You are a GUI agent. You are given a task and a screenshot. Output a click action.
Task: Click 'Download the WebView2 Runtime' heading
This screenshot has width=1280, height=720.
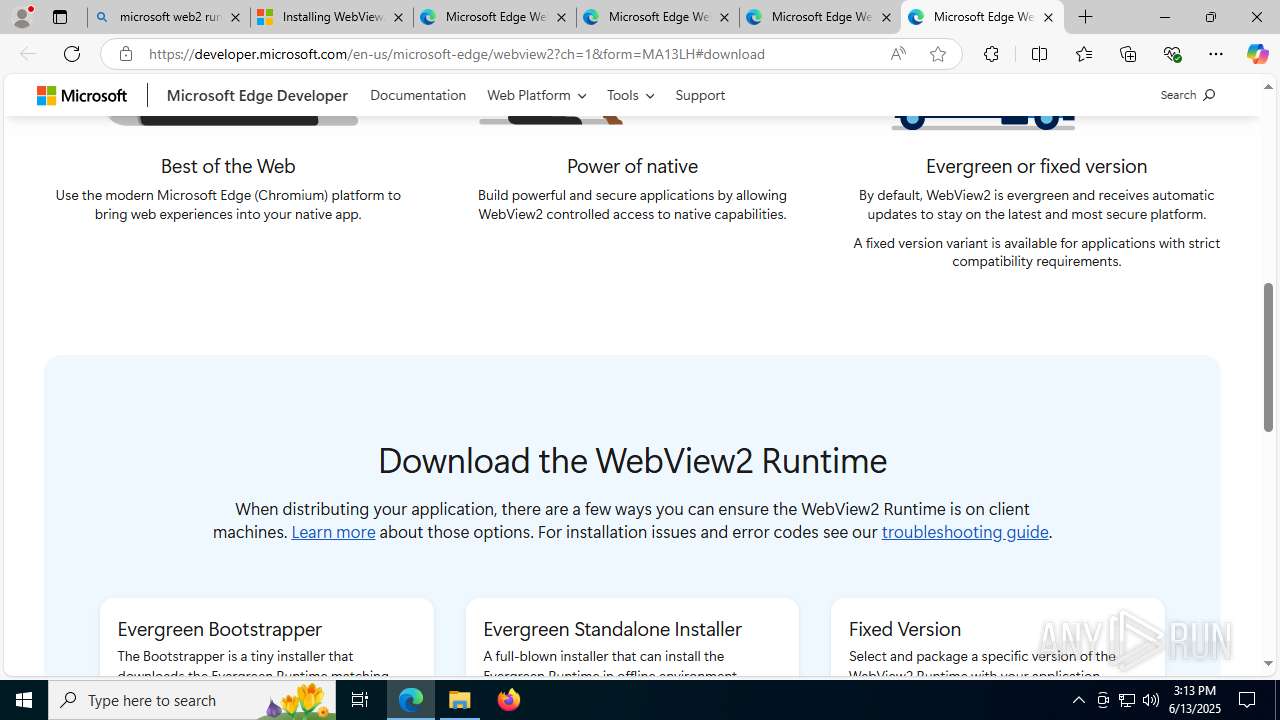coord(632,461)
